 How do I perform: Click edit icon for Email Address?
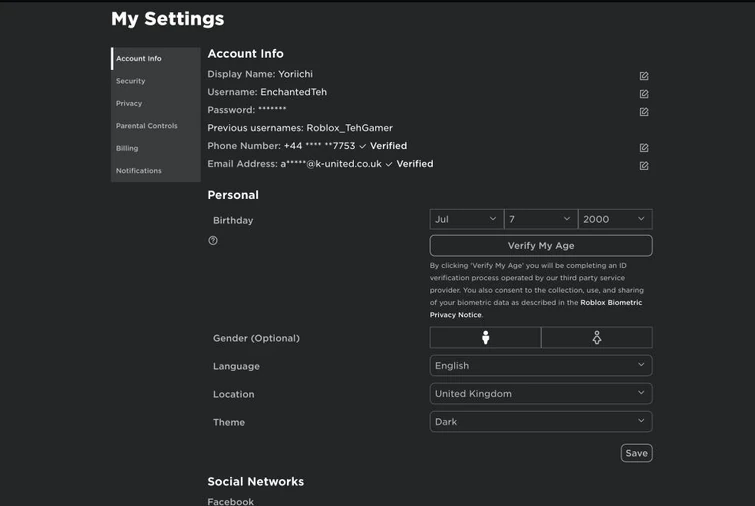pos(644,166)
